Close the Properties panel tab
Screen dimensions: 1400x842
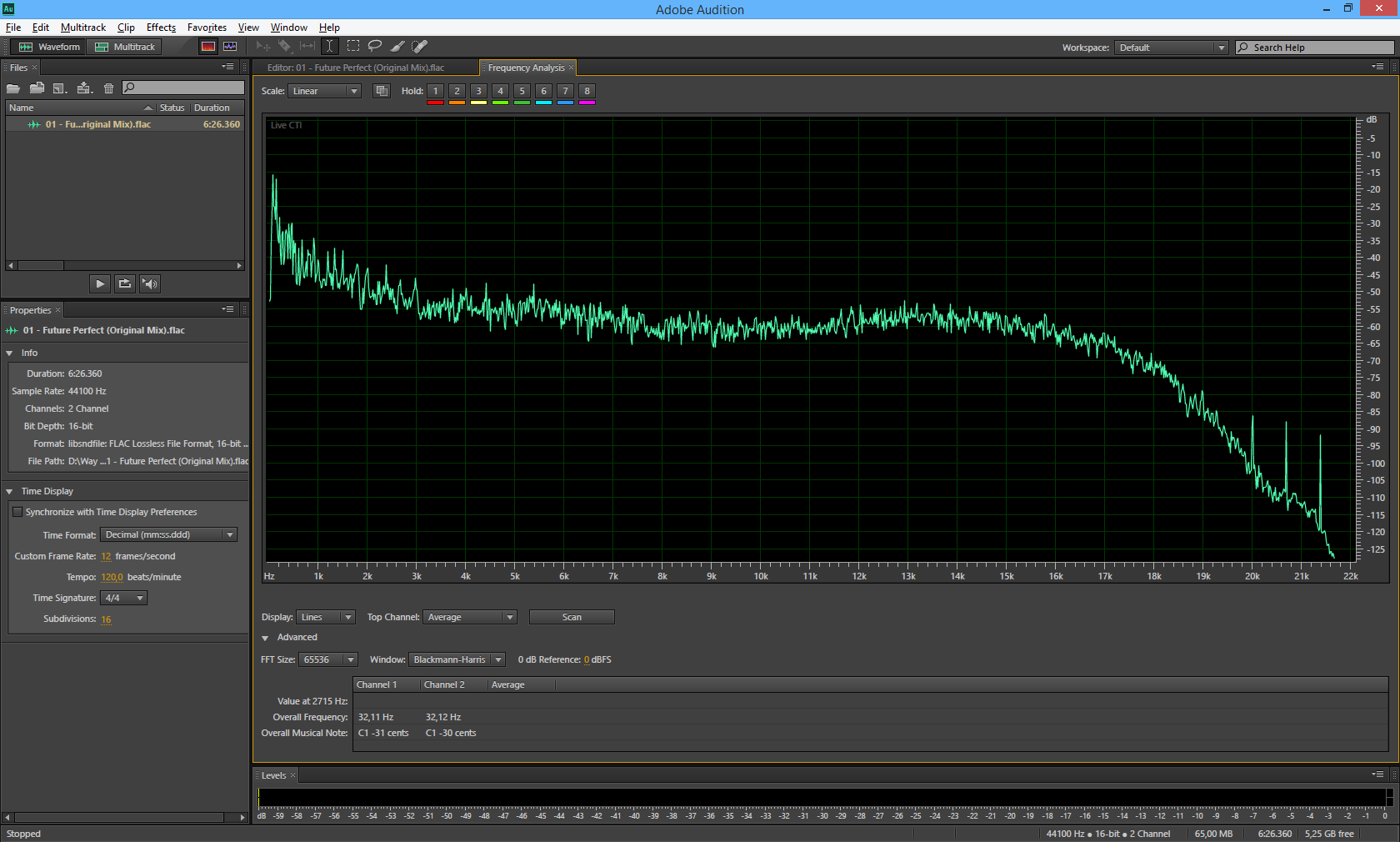(57, 310)
